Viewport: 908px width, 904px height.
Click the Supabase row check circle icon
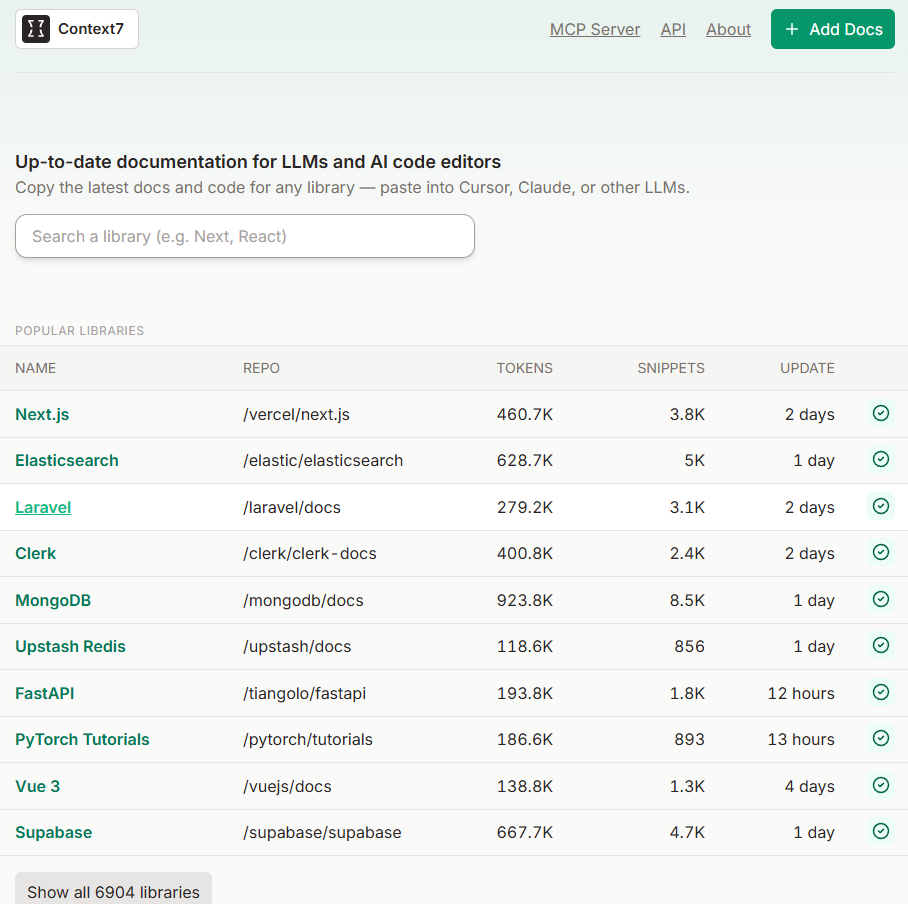(881, 831)
